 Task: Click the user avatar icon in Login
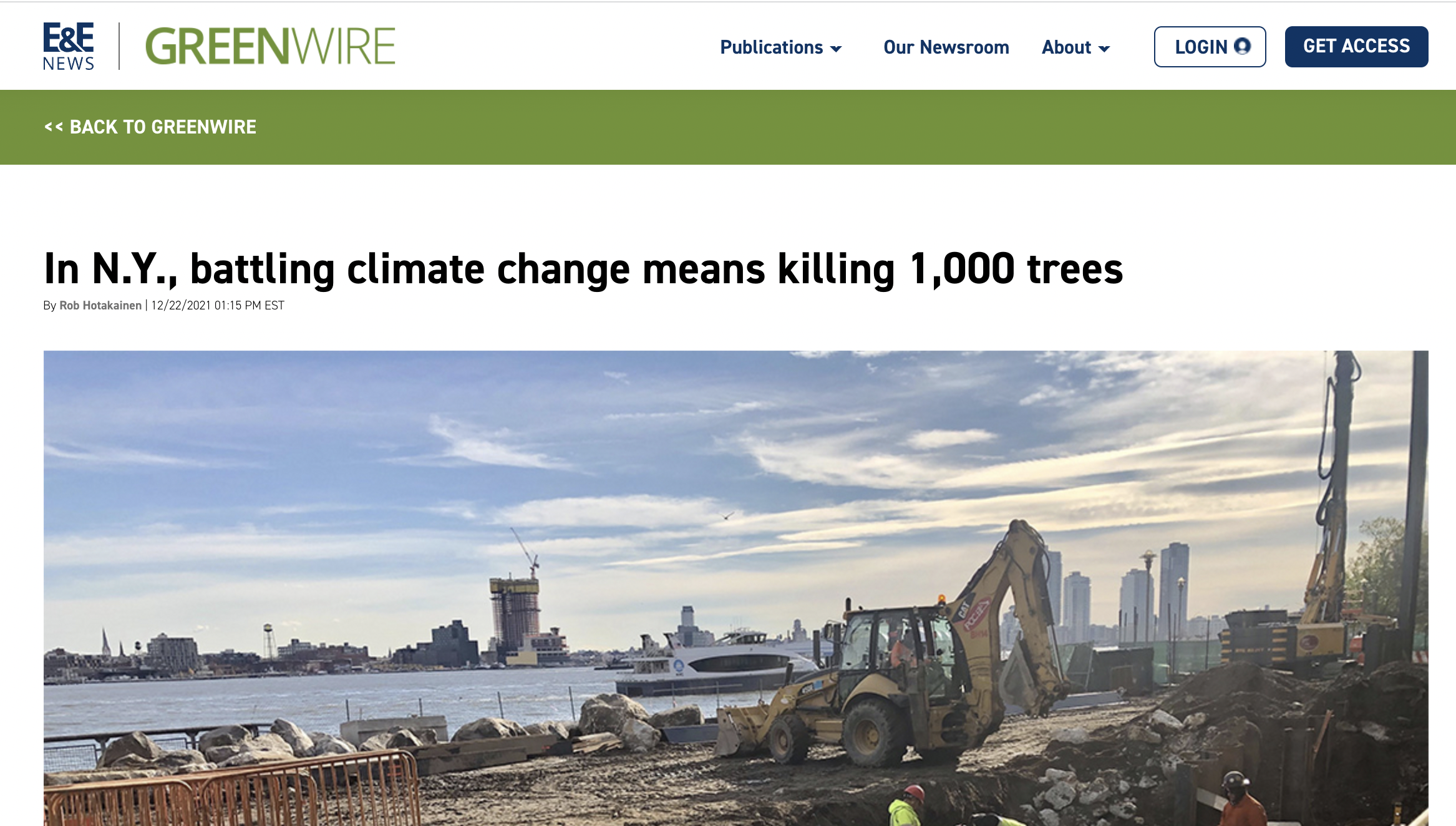click(1243, 46)
